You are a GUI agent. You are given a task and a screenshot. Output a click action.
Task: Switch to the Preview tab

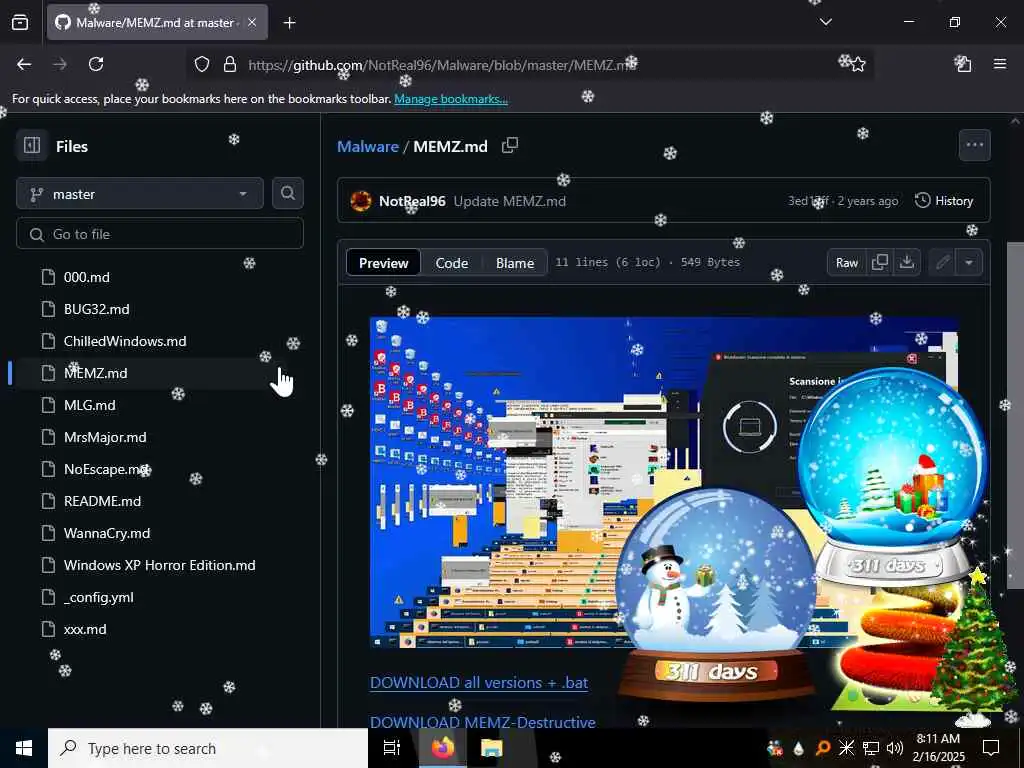383,263
